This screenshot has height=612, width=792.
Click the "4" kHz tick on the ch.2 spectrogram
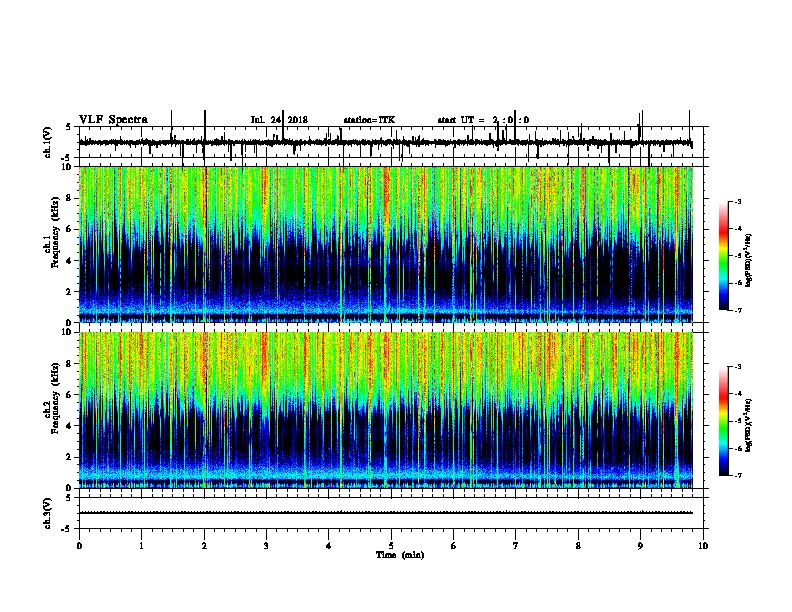point(70,426)
